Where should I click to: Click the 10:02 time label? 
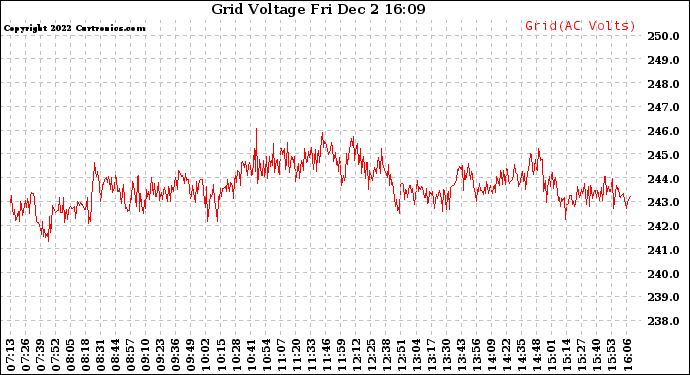[x=205, y=355]
